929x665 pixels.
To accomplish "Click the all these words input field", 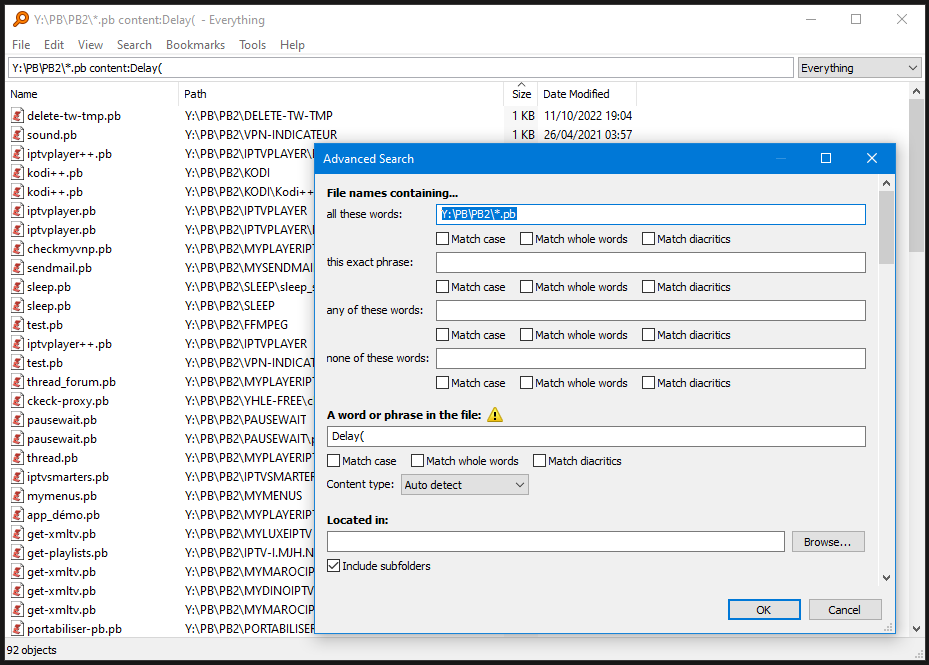I will [651, 214].
